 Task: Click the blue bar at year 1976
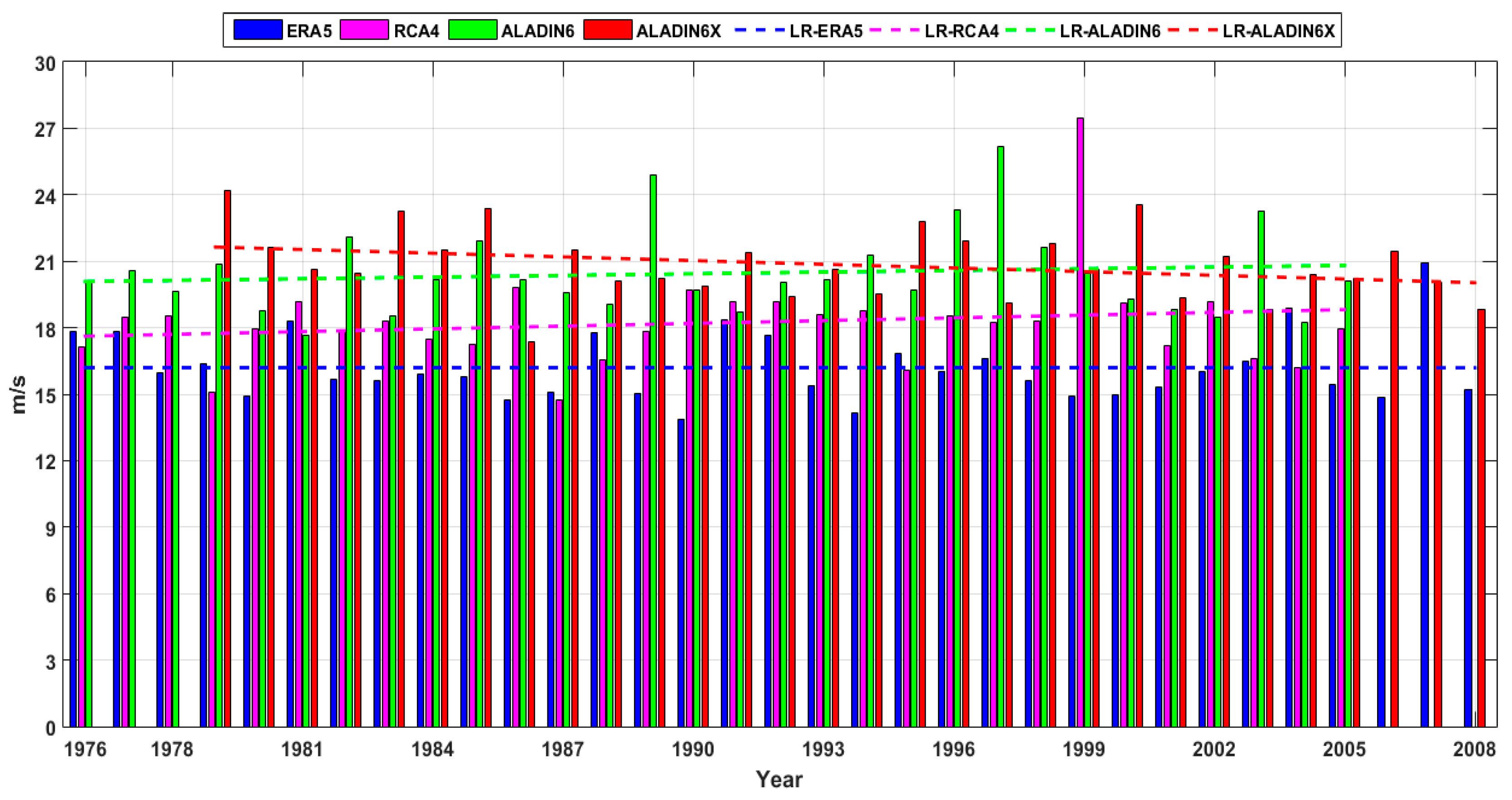[x=74, y=528]
